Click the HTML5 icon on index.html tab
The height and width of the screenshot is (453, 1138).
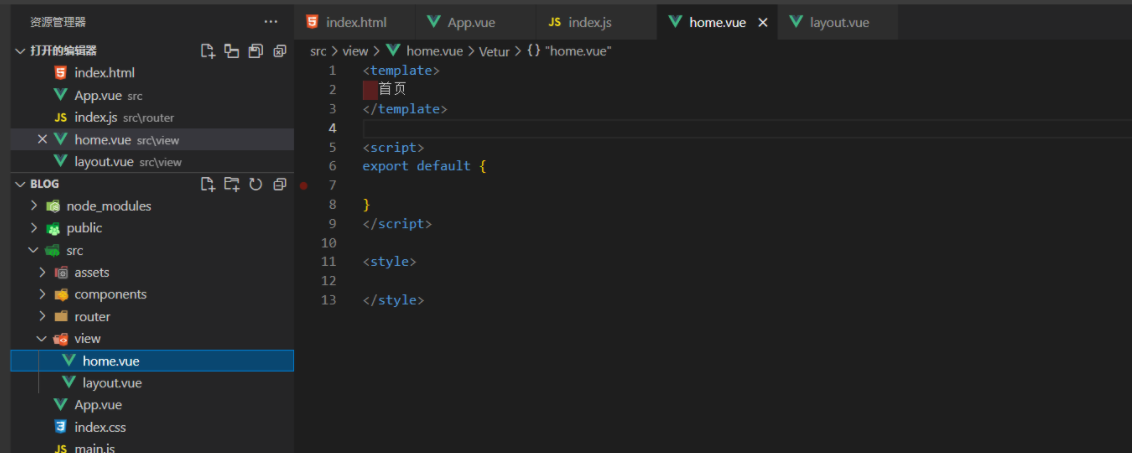click(312, 22)
